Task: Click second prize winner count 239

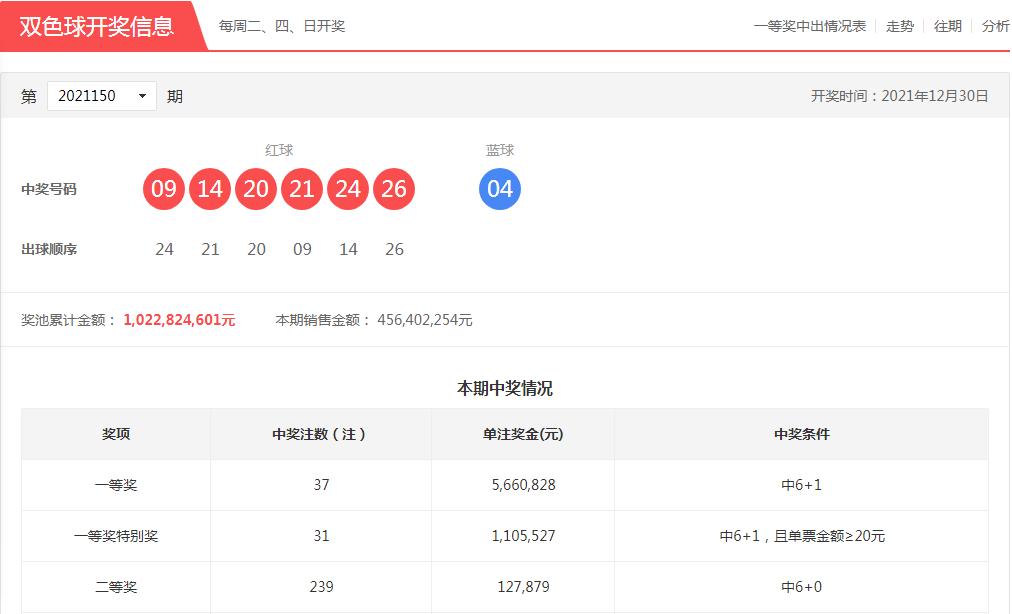Action: 321,587
